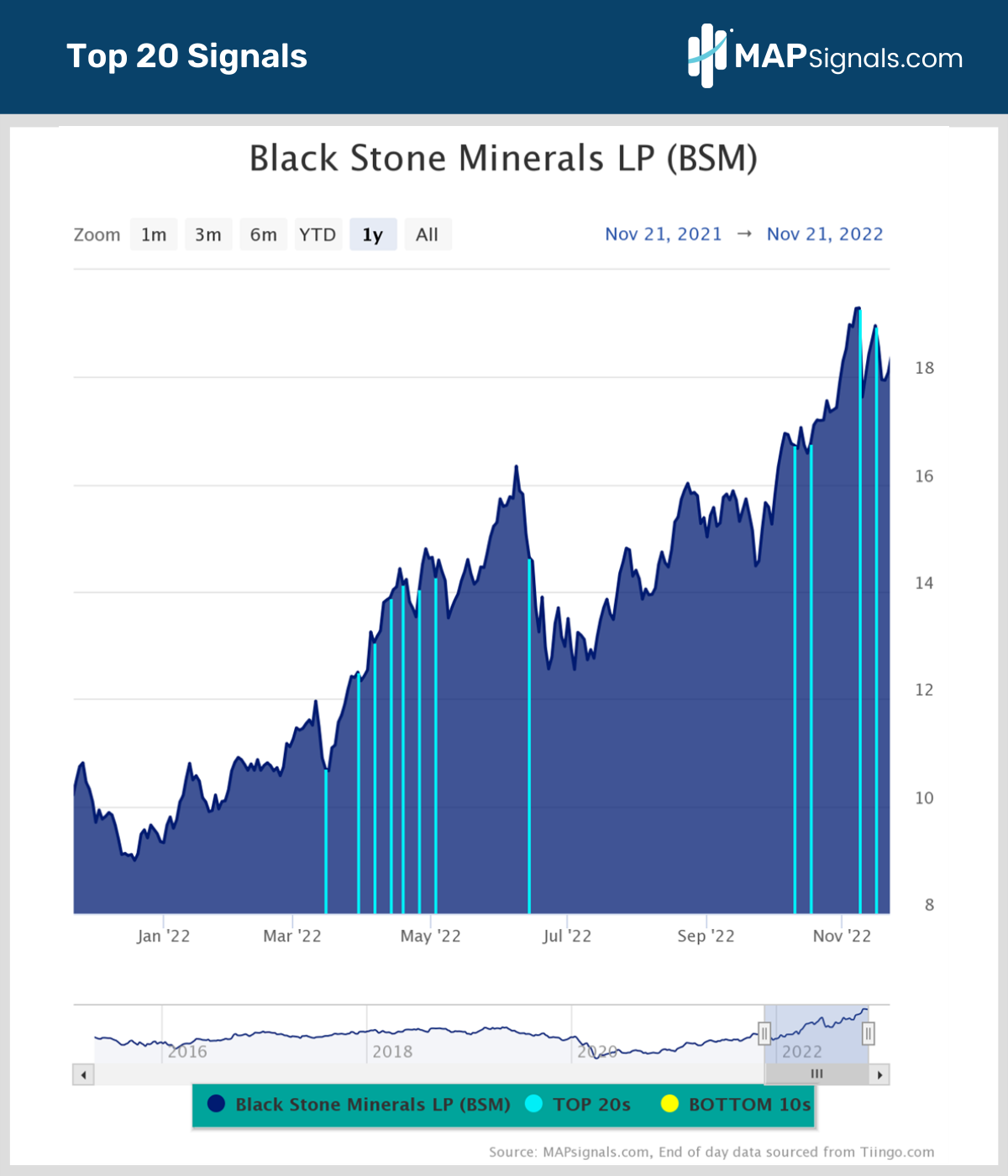Click the 2016 label in navigator
This screenshot has height=1176, width=1008.
(187, 1052)
